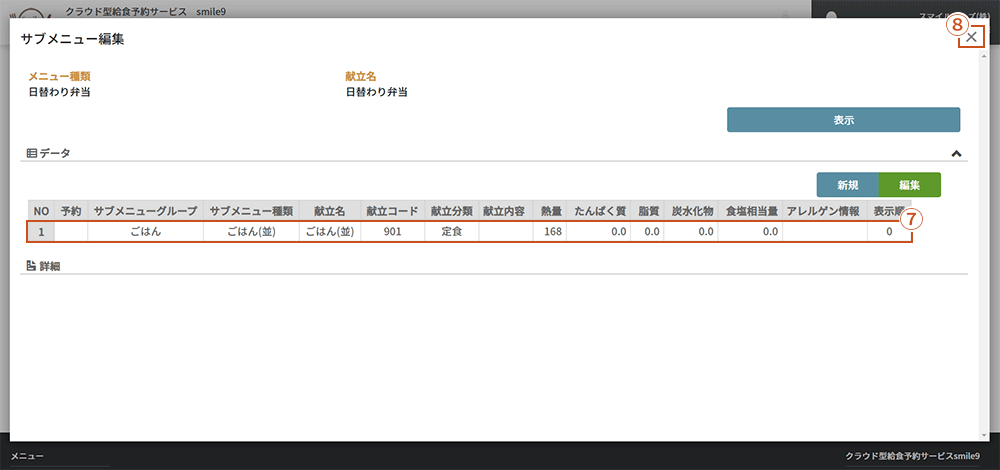Click the 献立分類 column header
This screenshot has width=1000, height=470.
(x=451, y=211)
